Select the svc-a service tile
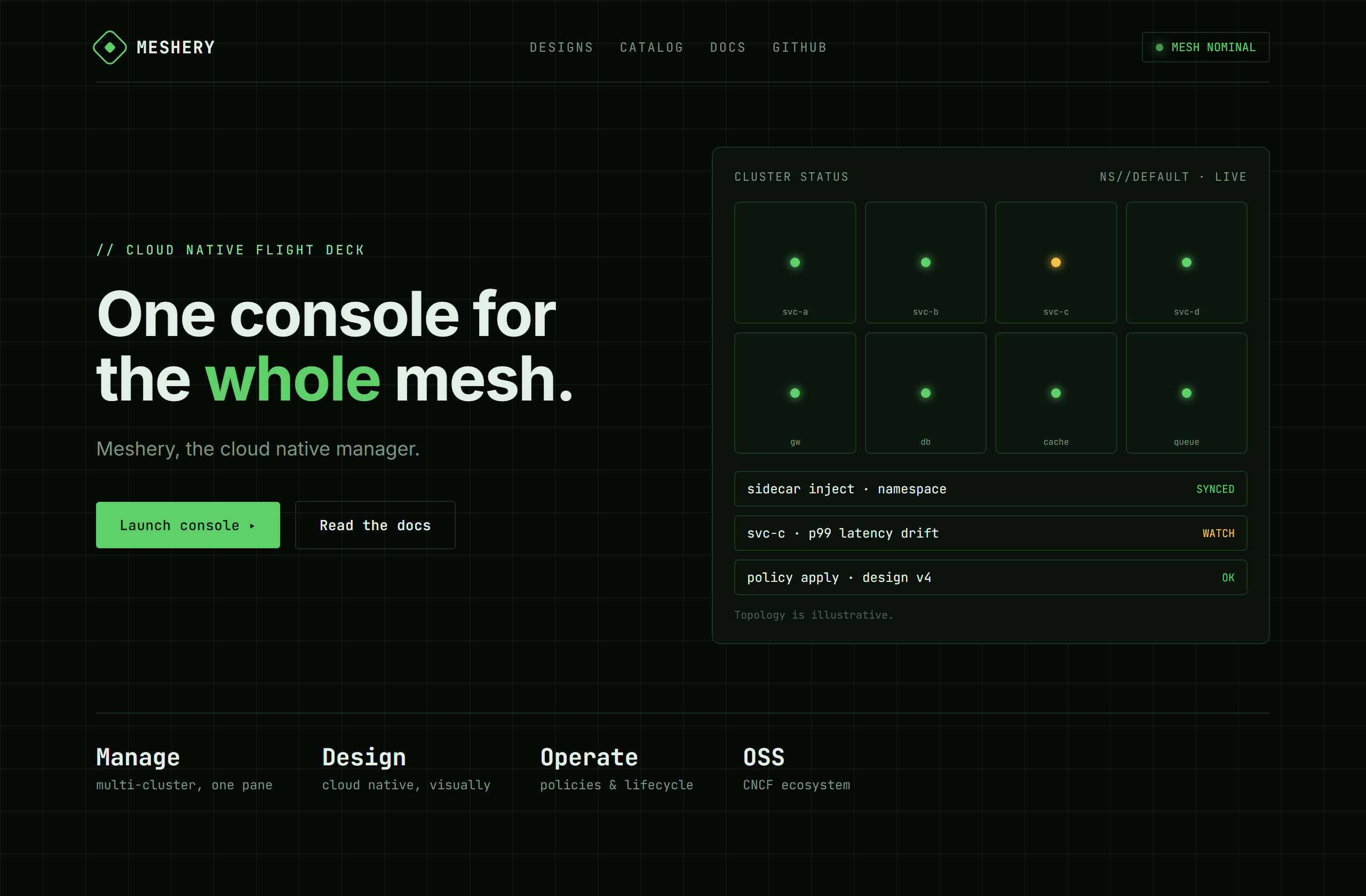 point(795,263)
